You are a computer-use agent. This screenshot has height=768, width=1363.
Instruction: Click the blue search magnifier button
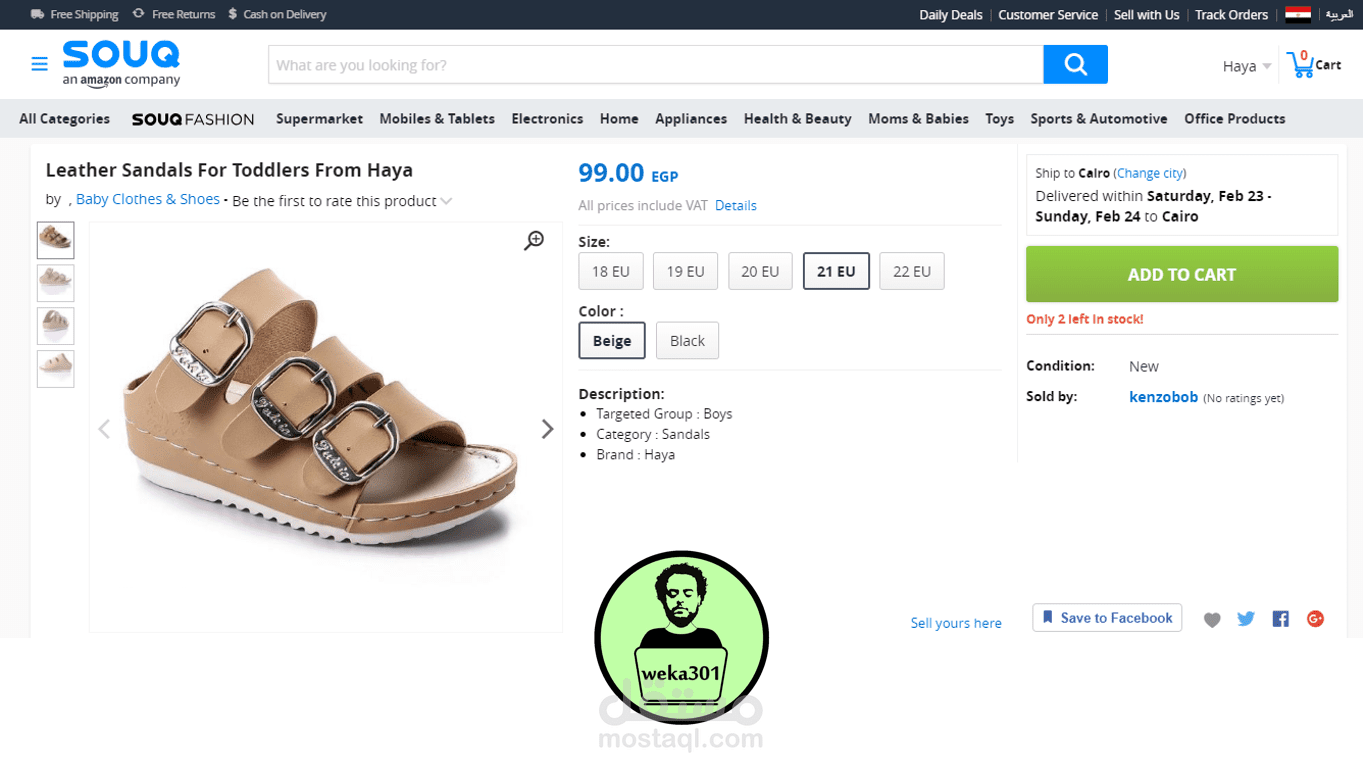point(1075,65)
